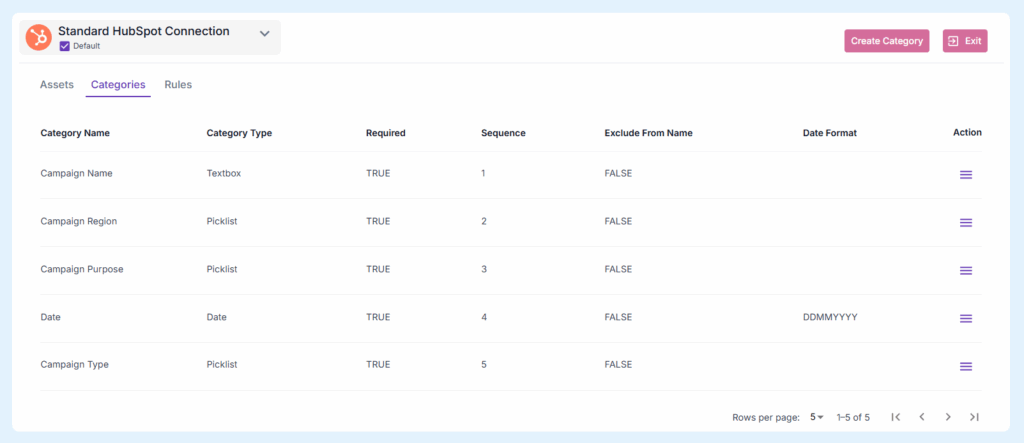The image size is (1024, 443).
Task: Switch to the Rules tab
Action: tap(178, 85)
